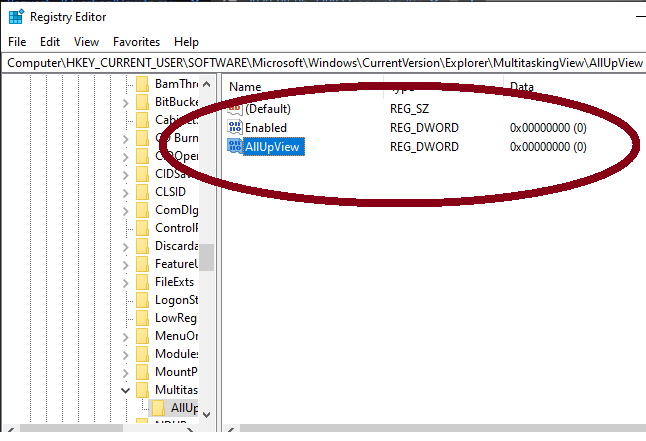Viewport: 646px width, 441px height.
Task: Select the Enabled value name
Action: (266, 128)
